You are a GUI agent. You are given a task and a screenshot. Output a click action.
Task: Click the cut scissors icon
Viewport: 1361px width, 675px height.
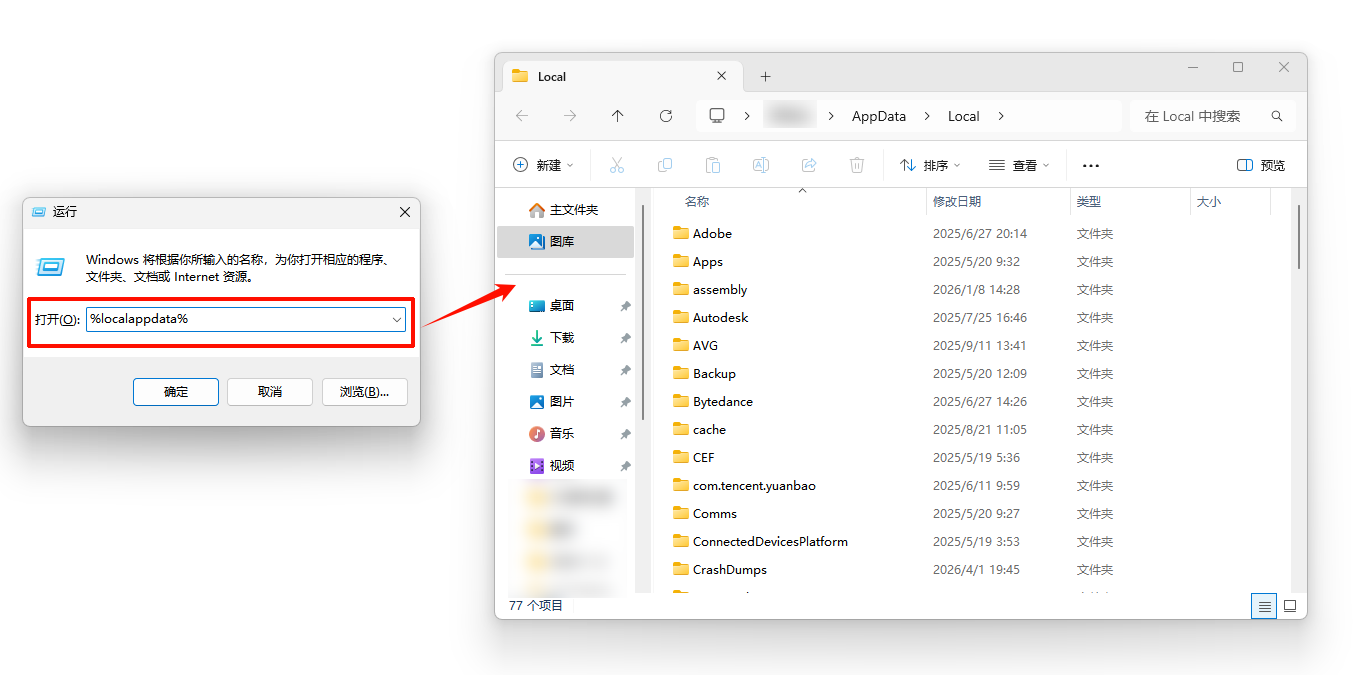tap(617, 165)
